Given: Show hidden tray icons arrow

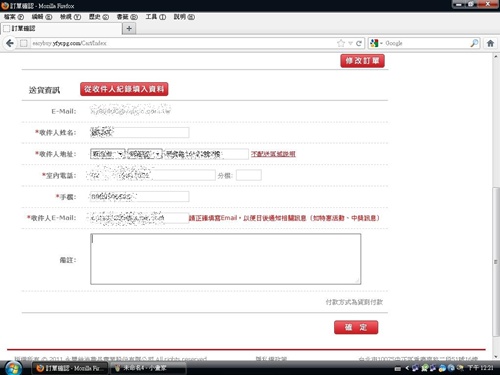Looking at the screenshot, I should click(407, 368).
